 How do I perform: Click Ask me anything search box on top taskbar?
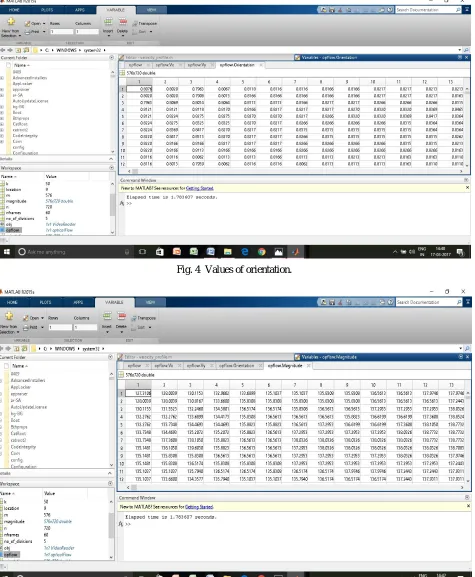(x=74, y=252)
